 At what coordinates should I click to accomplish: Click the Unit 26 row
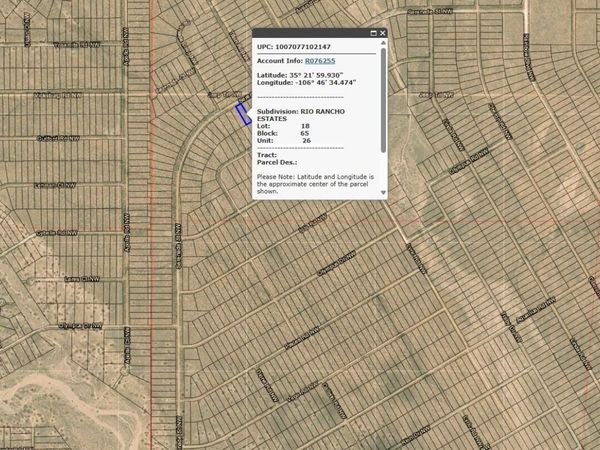[x=284, y=141]
